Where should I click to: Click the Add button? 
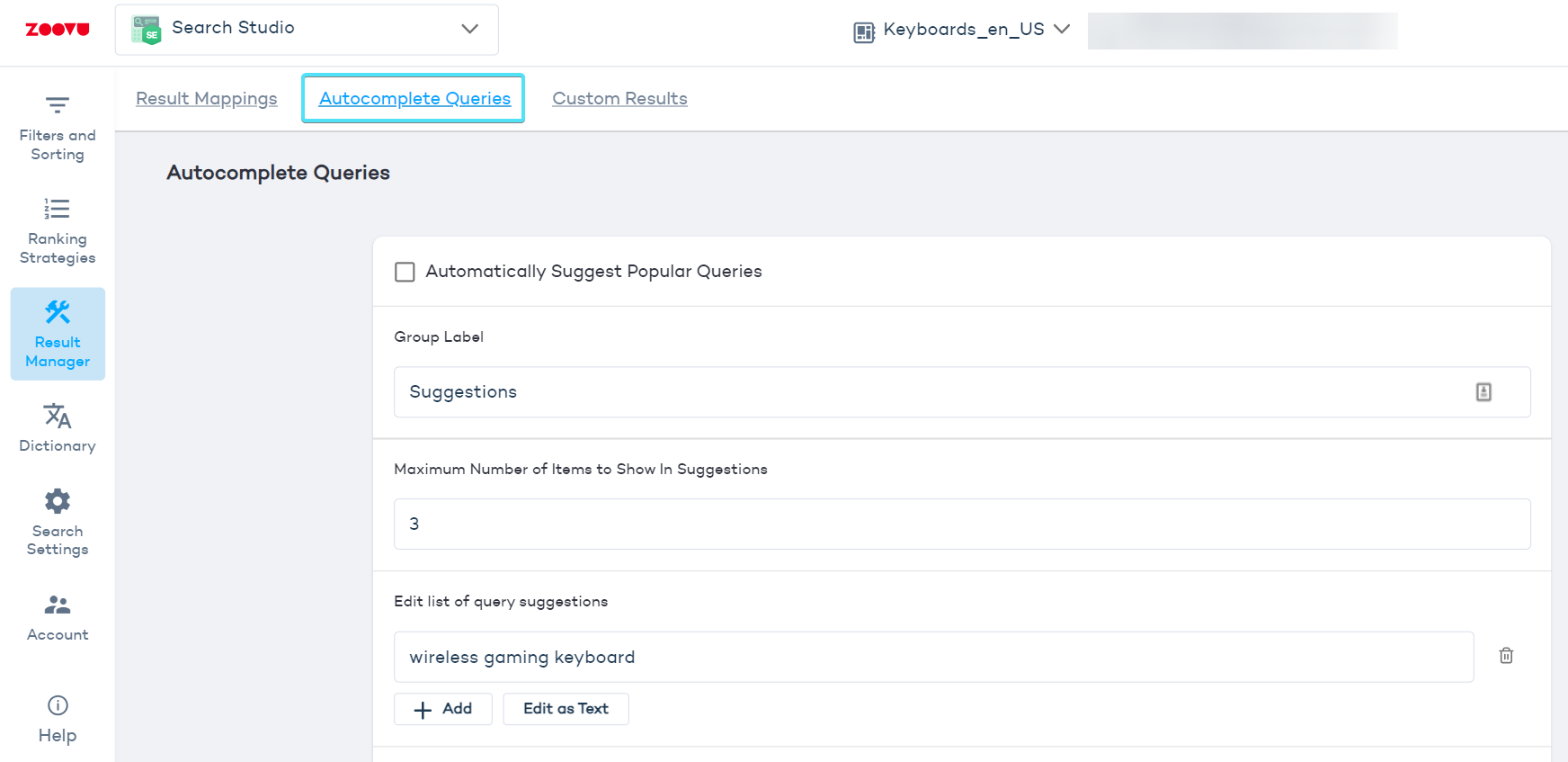[x=443, y=709]
